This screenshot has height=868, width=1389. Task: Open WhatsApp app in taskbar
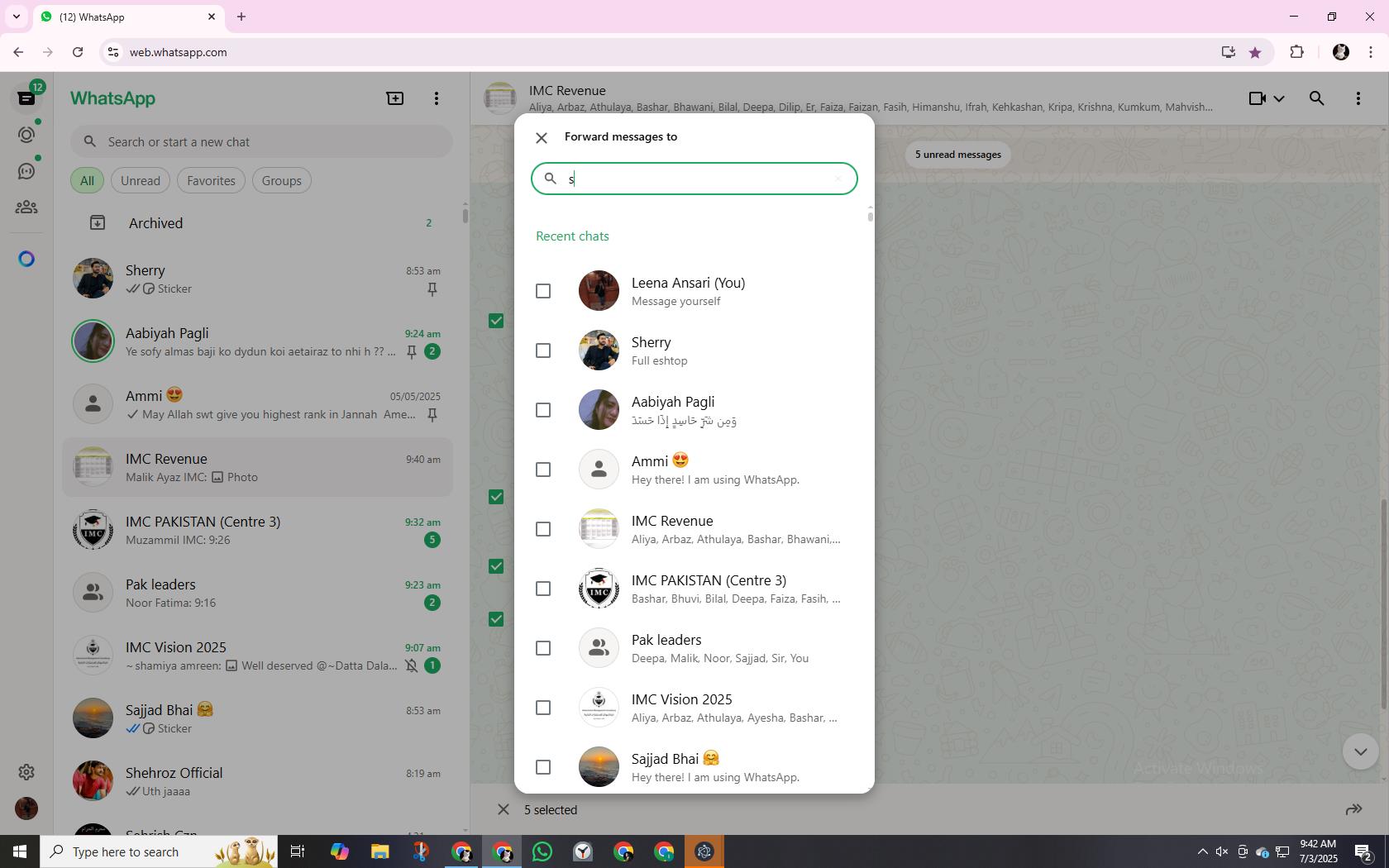click(x=542, y=851)
